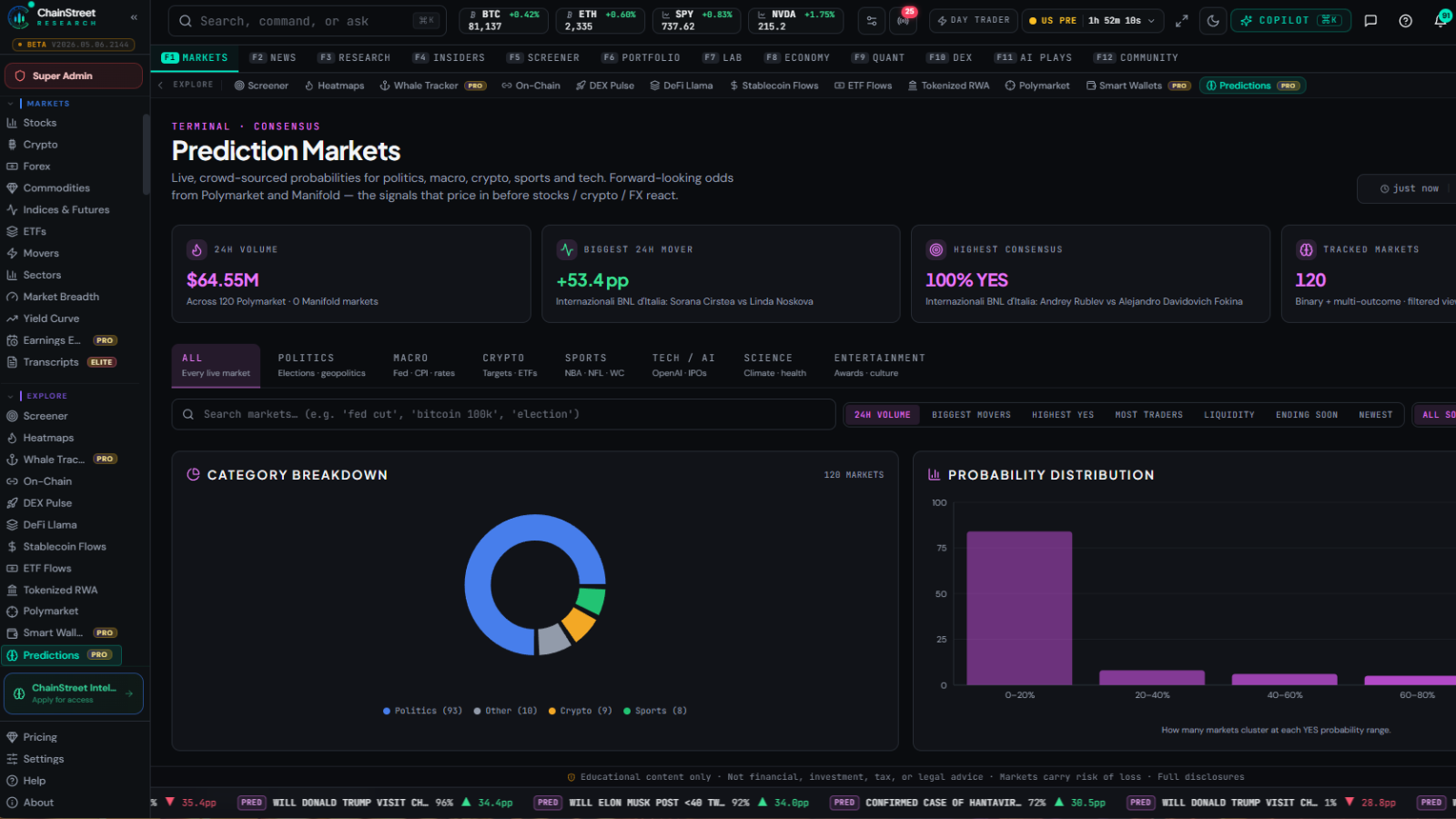Image resolution: width=1456 pixels, height=819 pixels.
Task: Sort markets by Newest
Action: click(x=1375, y=415)
